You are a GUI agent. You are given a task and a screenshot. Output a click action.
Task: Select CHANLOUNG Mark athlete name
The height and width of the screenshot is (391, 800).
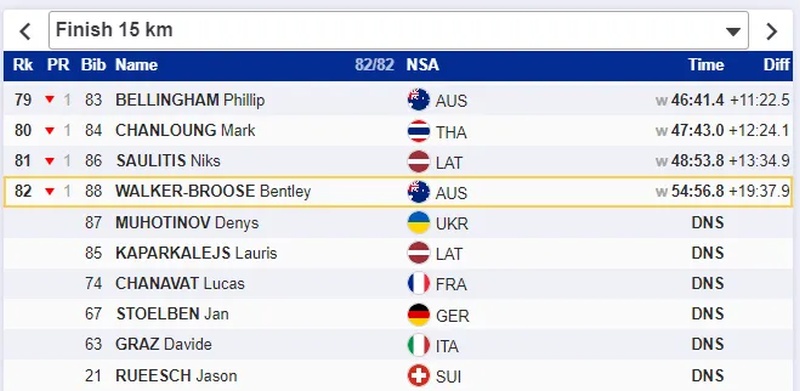pos(185,131)
